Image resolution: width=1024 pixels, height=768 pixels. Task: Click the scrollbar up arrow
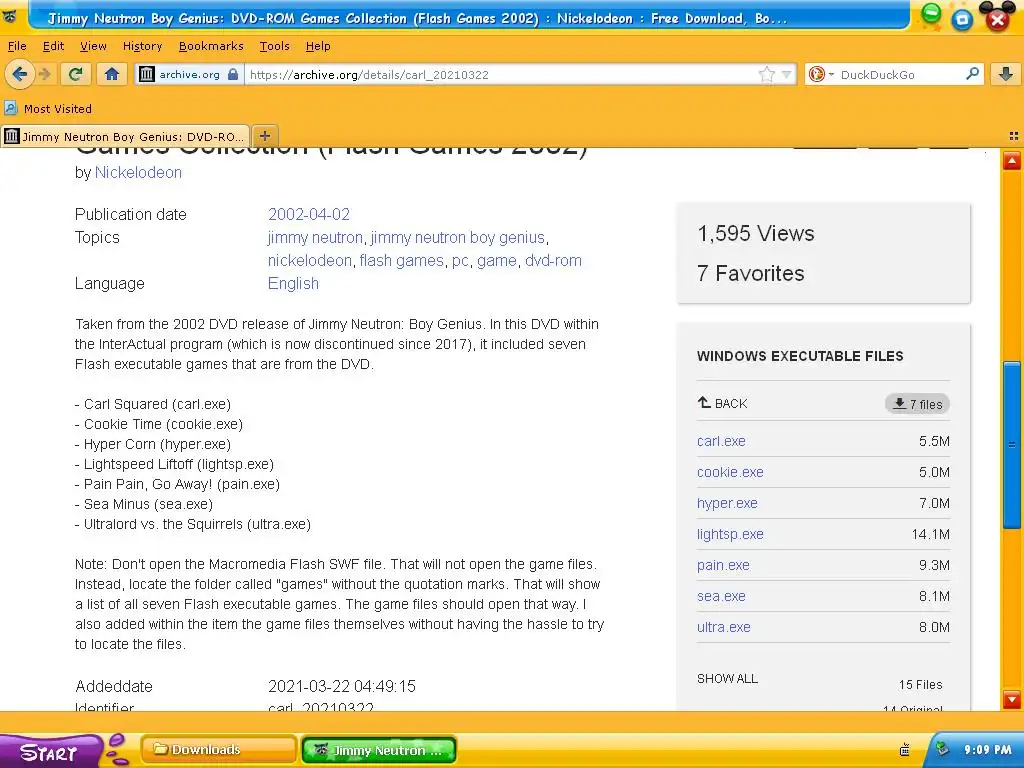point(1012,159)
